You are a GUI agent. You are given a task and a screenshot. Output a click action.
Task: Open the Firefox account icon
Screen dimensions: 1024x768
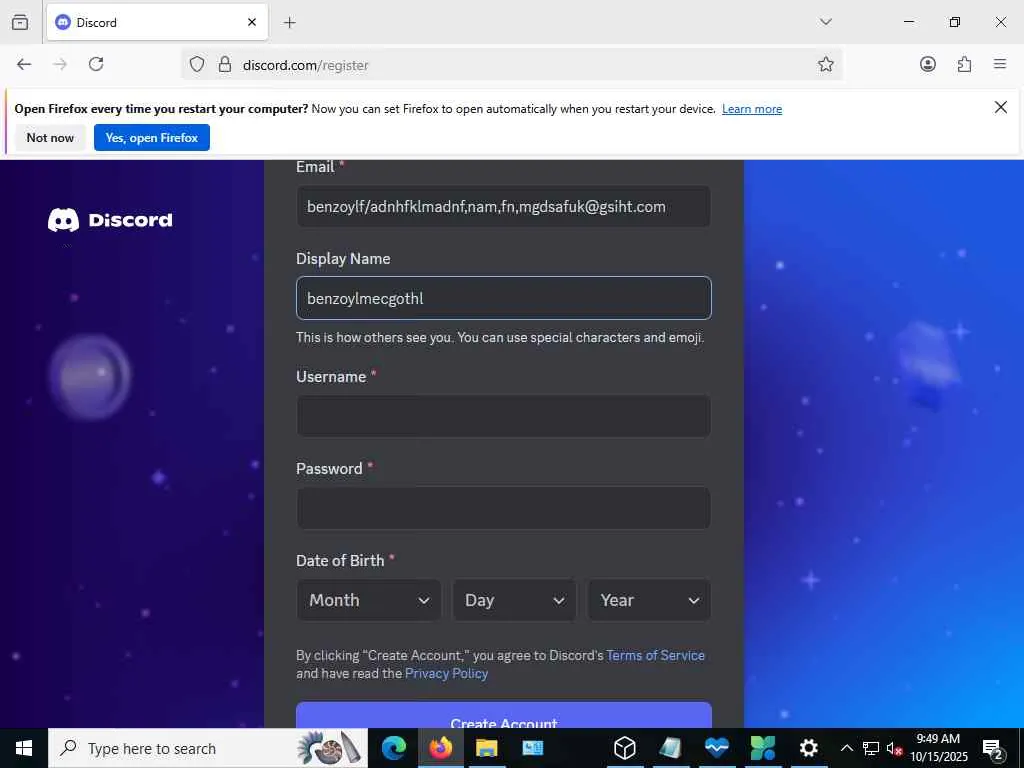(927, 64)
